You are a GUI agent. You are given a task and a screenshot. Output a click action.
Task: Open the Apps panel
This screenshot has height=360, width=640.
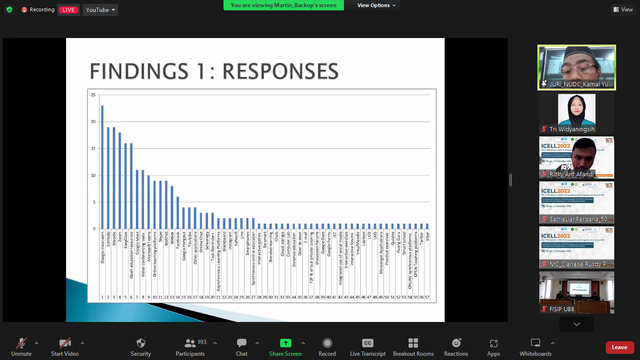pyautogui.click(x=493, y=347)
